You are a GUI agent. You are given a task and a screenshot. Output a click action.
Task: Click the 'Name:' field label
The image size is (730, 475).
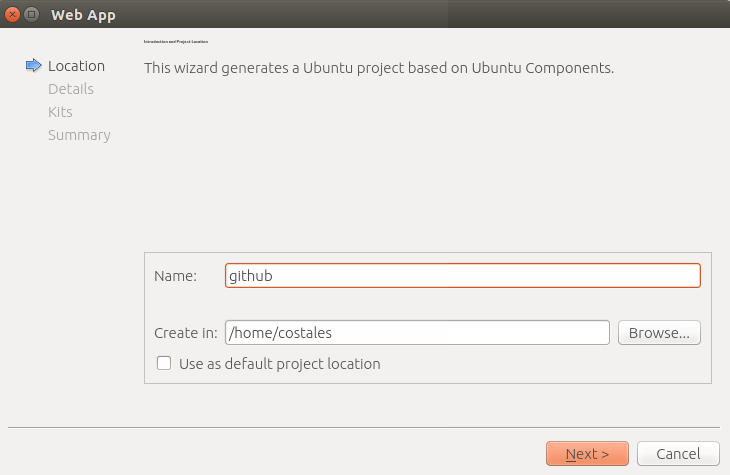(176, 276)
